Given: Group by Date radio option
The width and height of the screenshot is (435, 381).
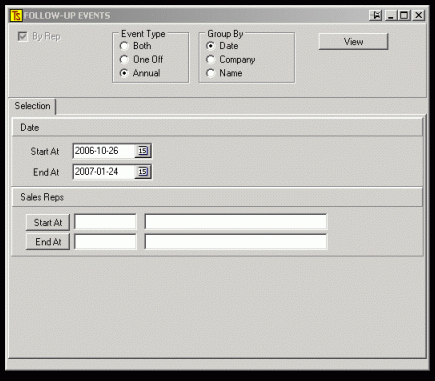Looking at the screenshot, I should (x=210, y=46).
